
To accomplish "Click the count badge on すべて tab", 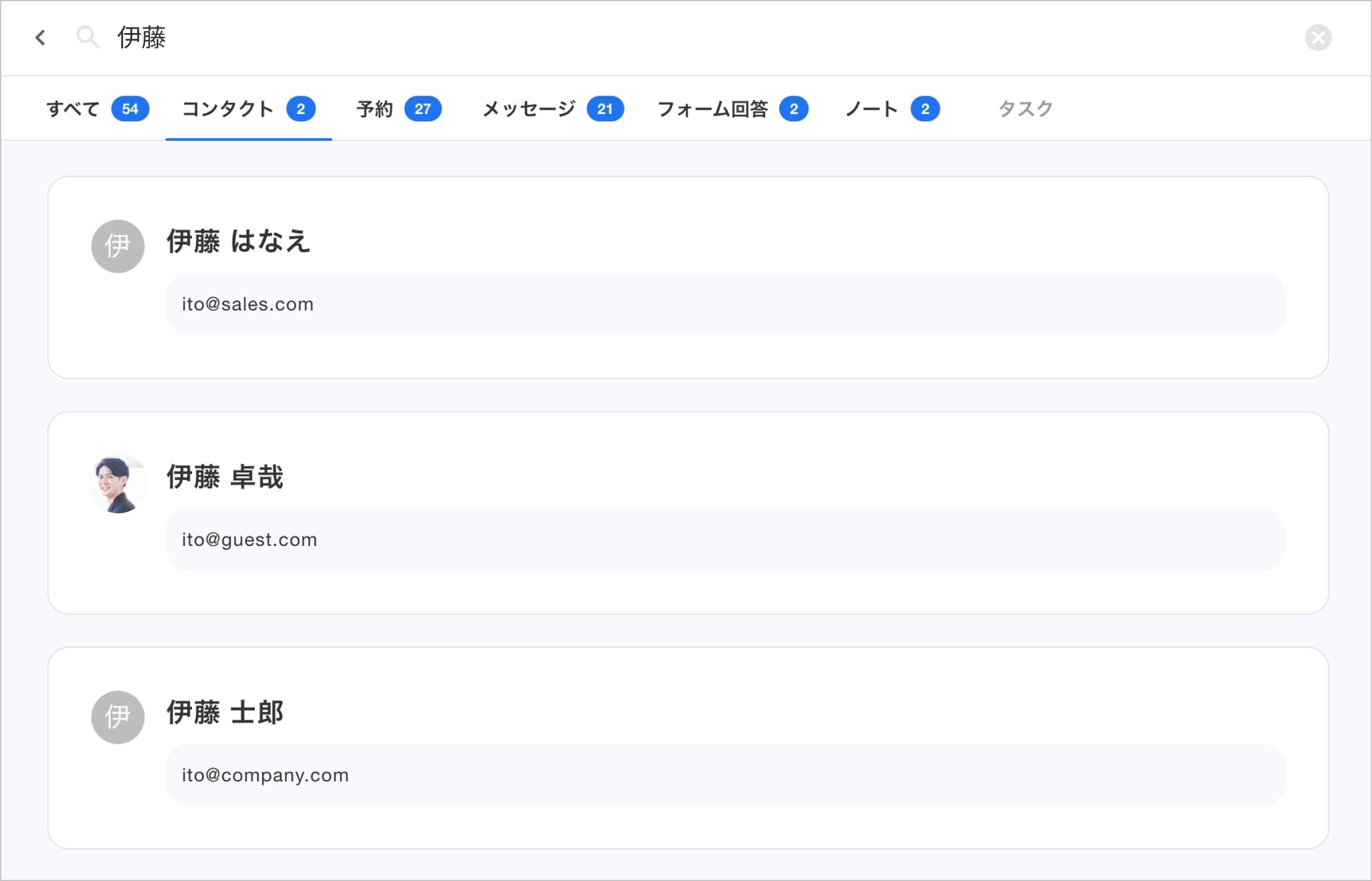I will coord(130,108).
